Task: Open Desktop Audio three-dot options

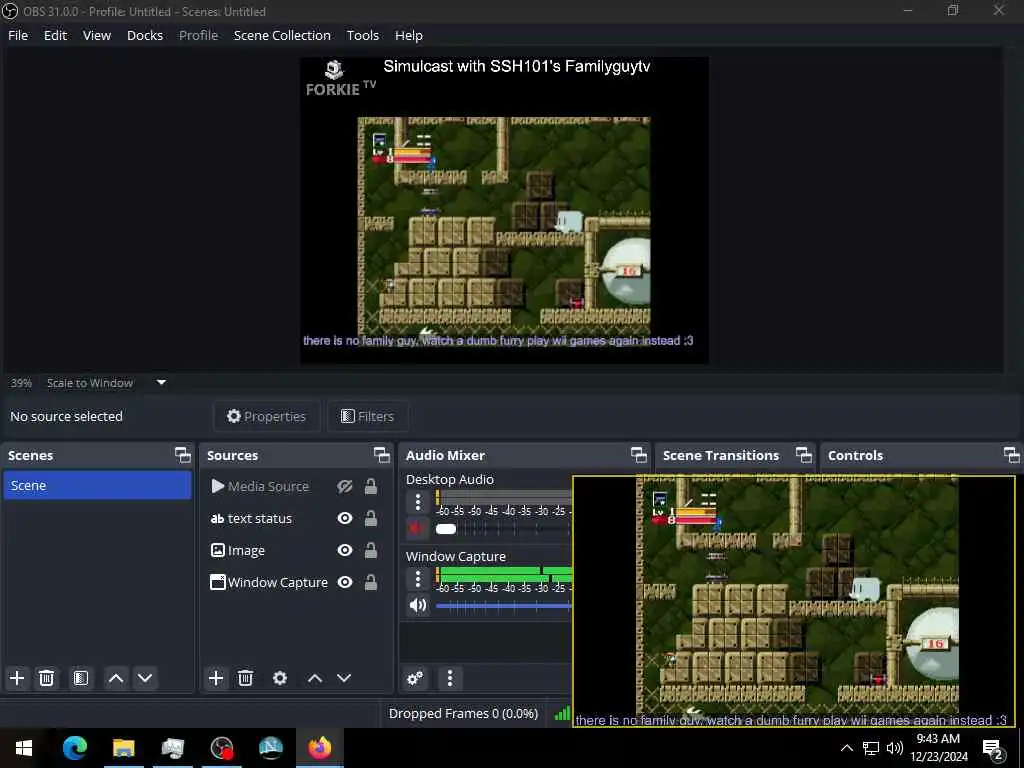Action: [418, 502]
